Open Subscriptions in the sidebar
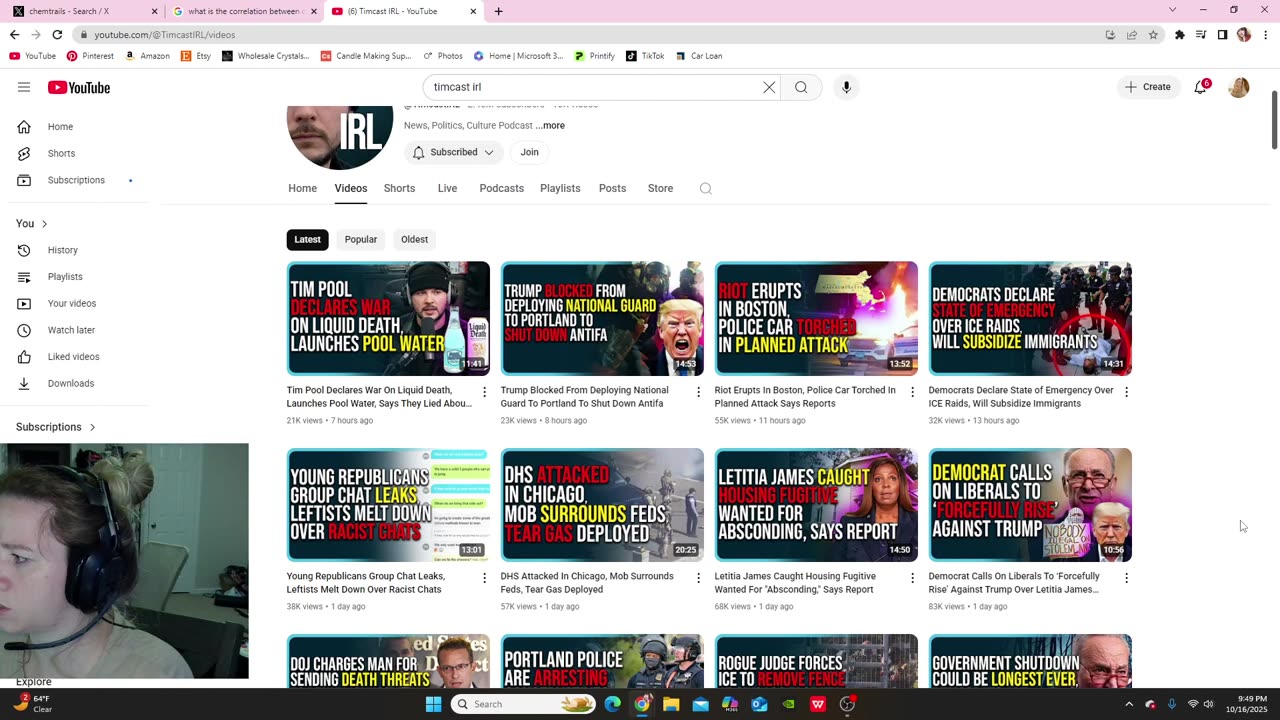Screen dimensions: 1280x720 tap(75, 180)
